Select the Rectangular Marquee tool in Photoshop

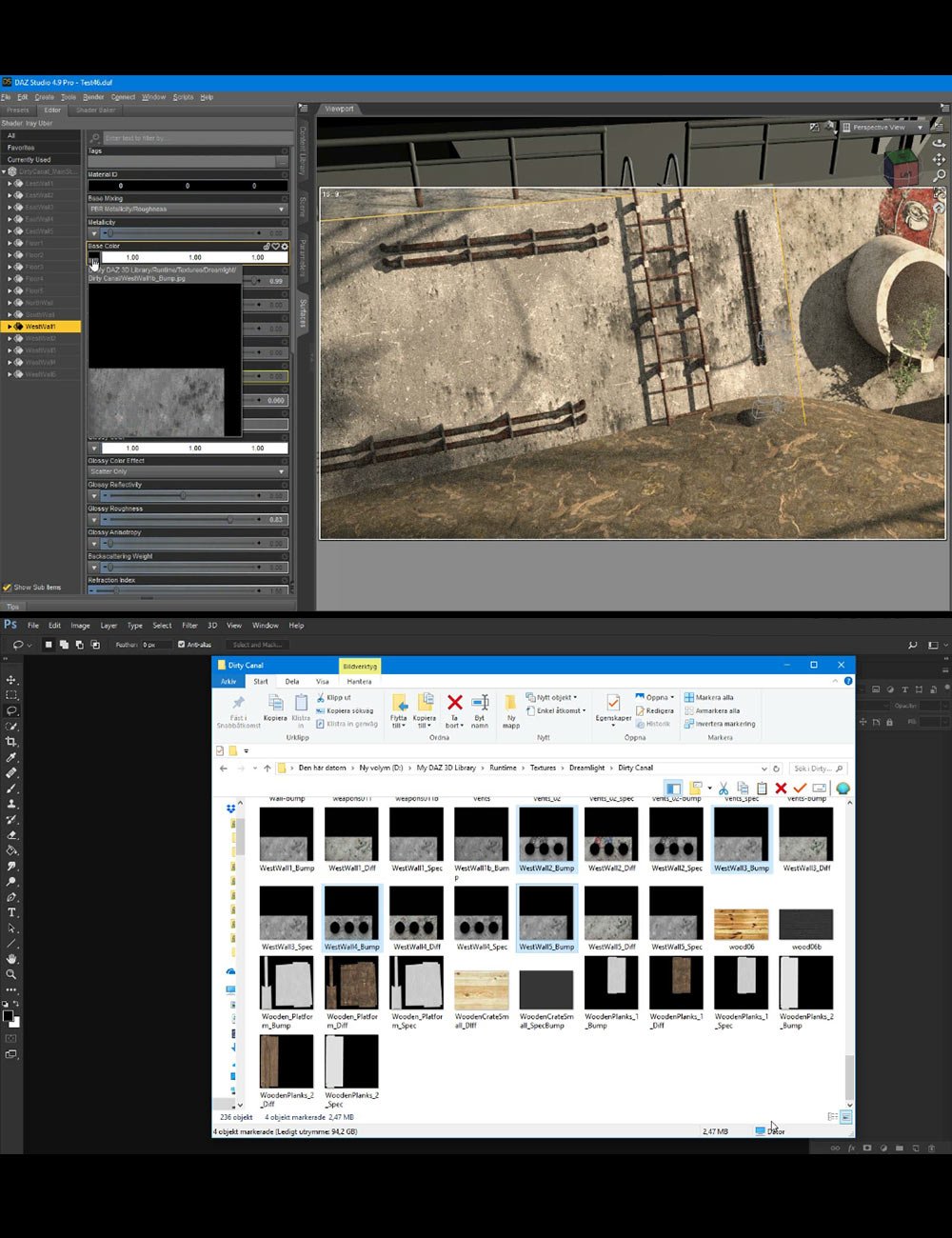(x=11, y=695)
